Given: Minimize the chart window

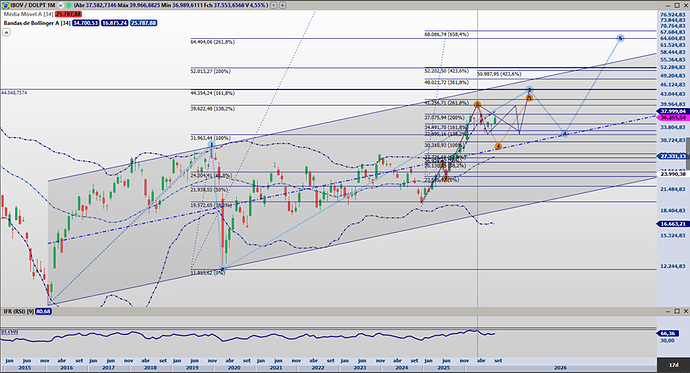Looking at the screenshot, I should point(668,5).
